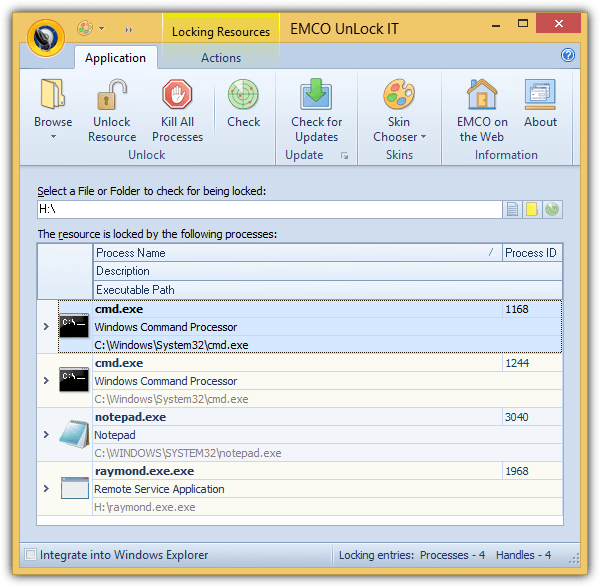Screen dimensions: 600x586
Task: Click notepad.exe process name
Action: coord(130,417)
